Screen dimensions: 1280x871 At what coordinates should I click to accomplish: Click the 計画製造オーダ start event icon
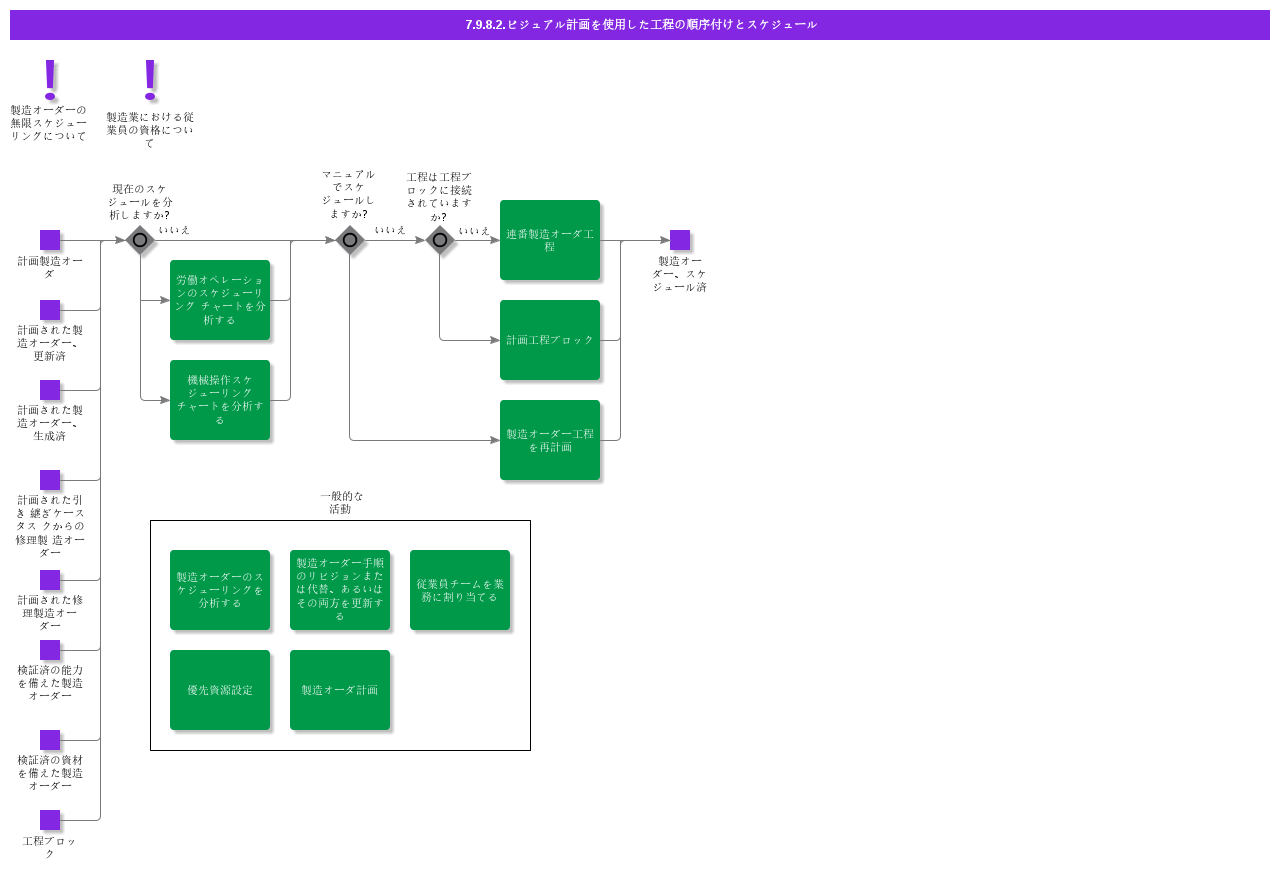[49, 241]
